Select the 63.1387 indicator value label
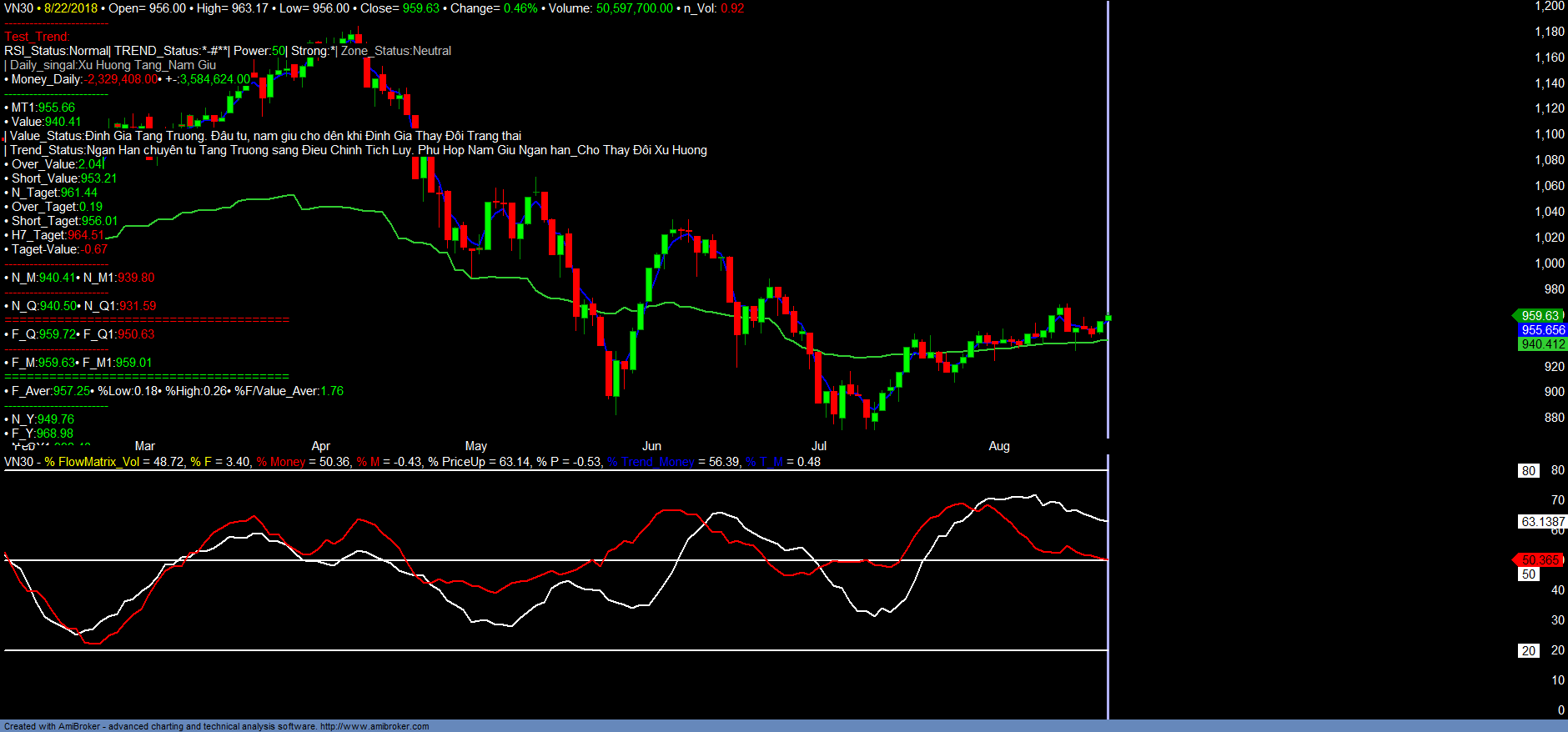Viewport: 1568px width, 732px height. [1542, 522]
